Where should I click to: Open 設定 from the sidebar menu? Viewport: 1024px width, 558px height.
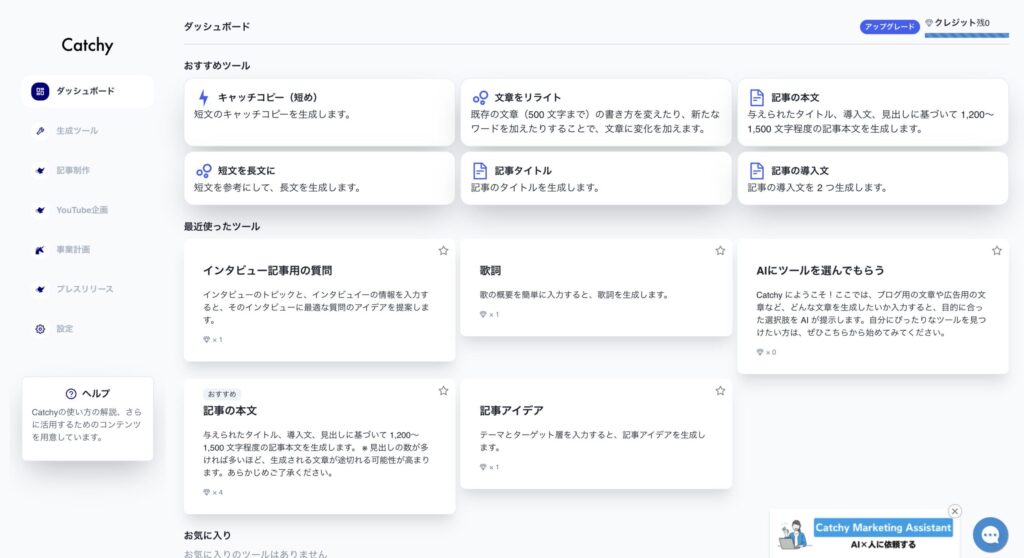pos(64,329)
